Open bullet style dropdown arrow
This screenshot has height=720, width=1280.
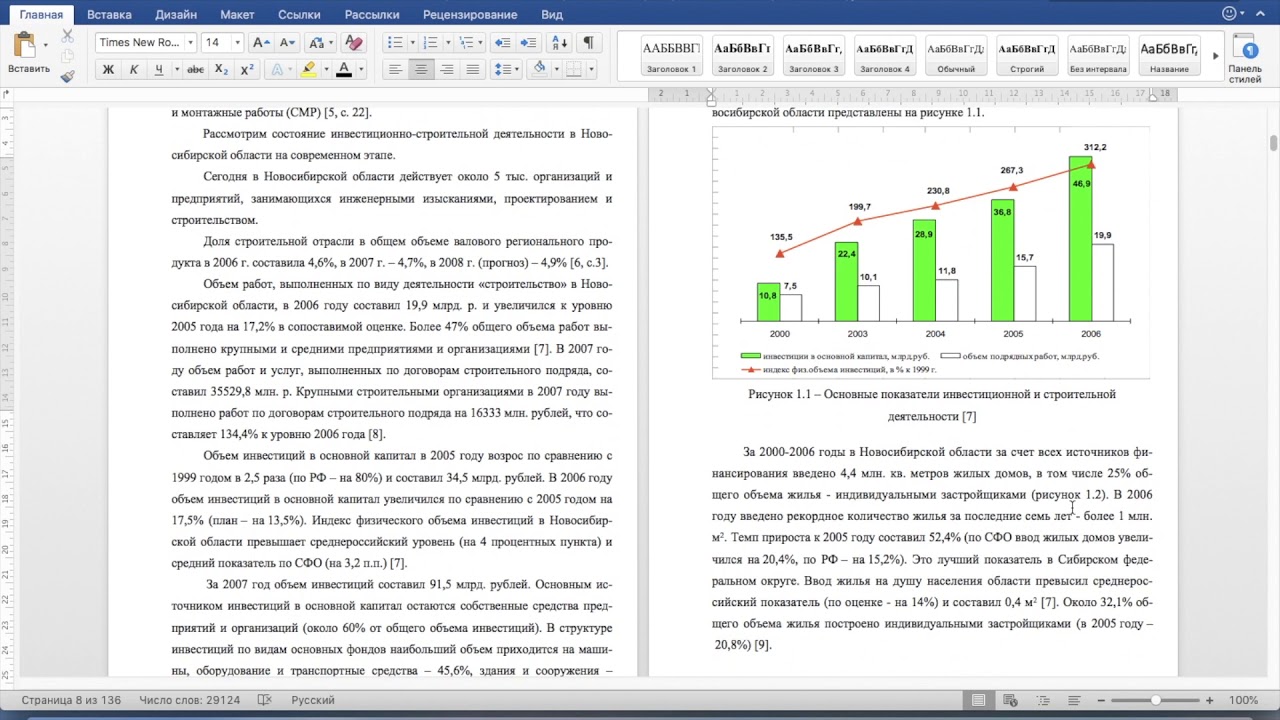click(x=411, y=43)
